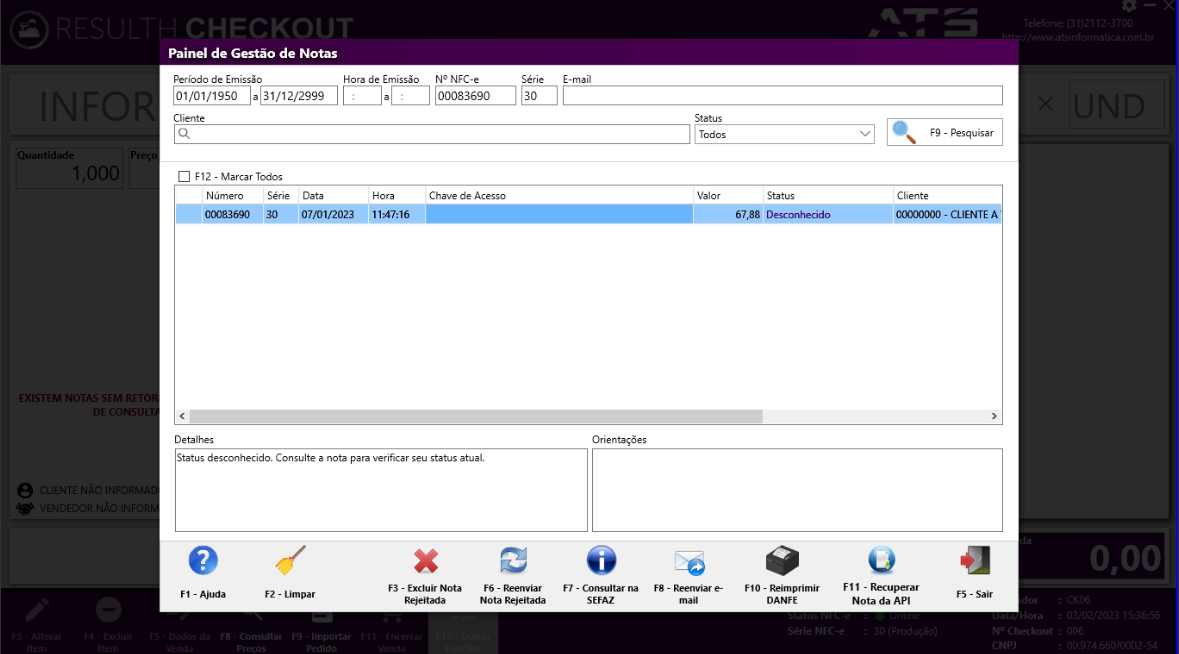Viewport: 1179px width, 654px height.
Task: Click the Cliente column header in grid
Action: pyautogui.click(x=947, y=195)
